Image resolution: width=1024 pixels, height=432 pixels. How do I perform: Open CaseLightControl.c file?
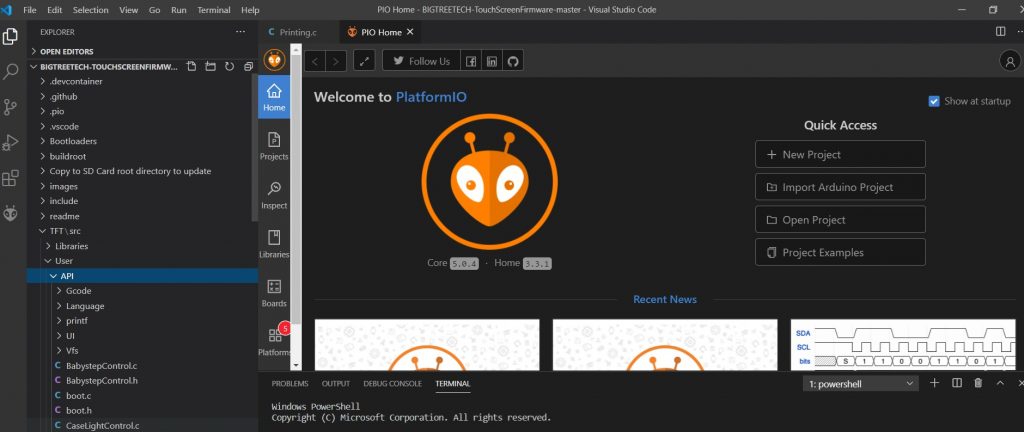[142, 425]
